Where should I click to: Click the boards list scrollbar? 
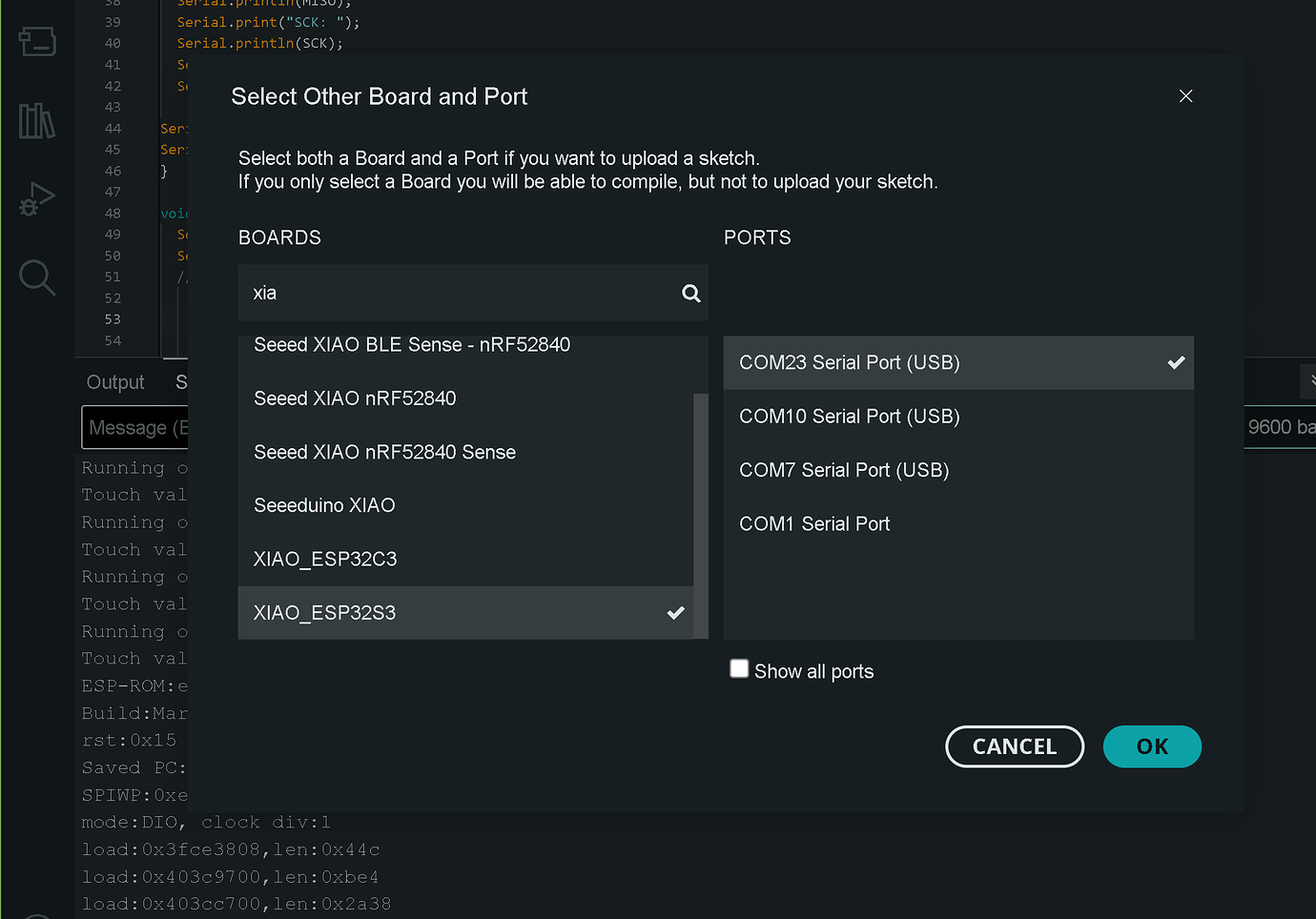(x=701, y=515)
